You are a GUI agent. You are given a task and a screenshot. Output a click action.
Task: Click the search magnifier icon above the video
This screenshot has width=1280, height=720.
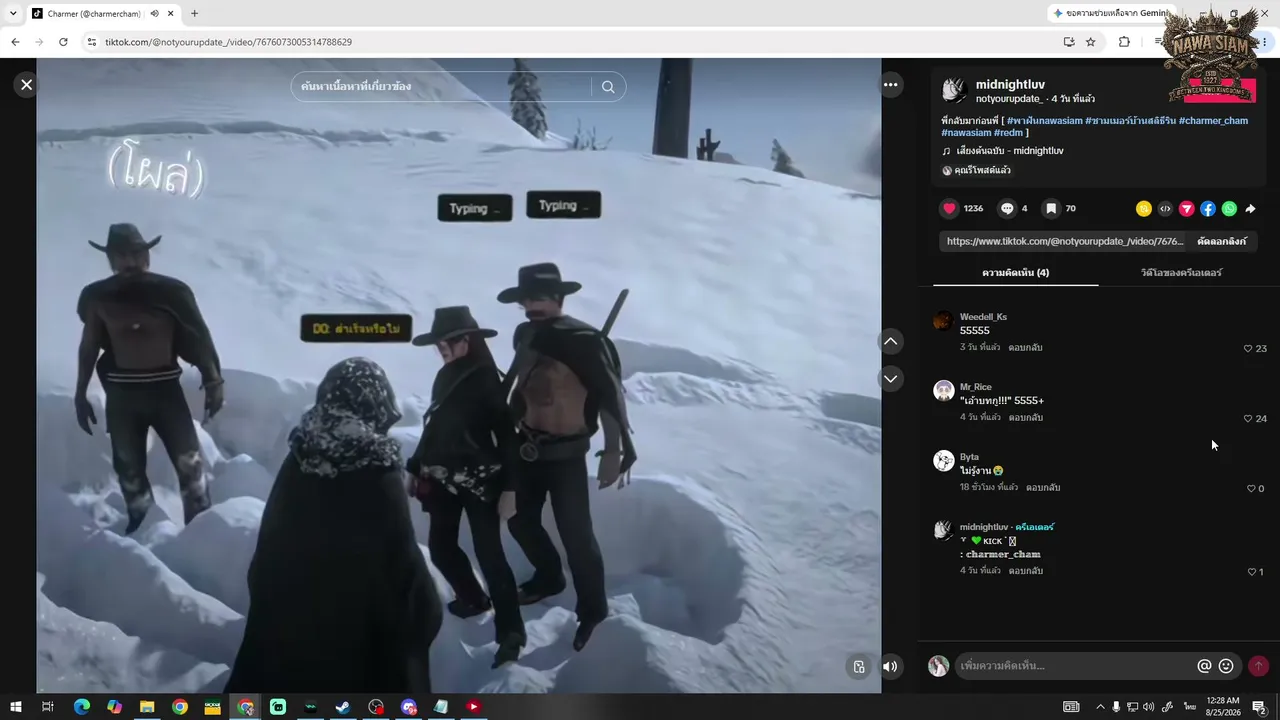click(x=608, y=87)
